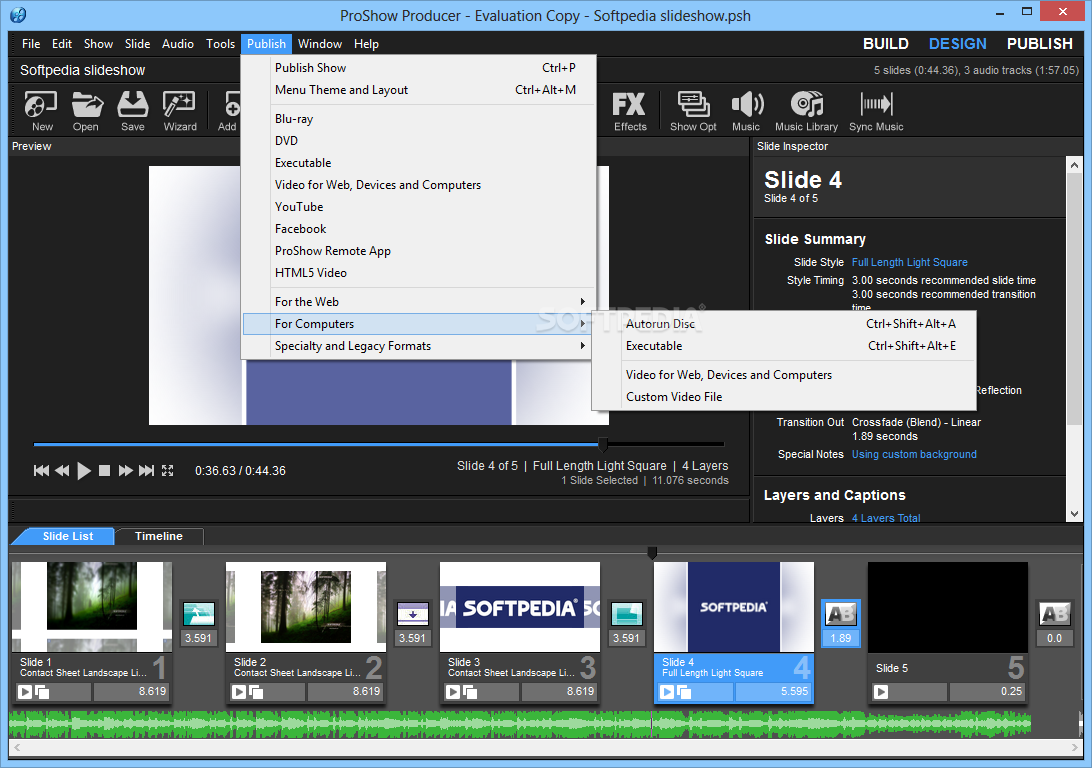Screen dimensions: 1092x768
Task: Choose Publish Show menu item
Action: coord(419,68)
